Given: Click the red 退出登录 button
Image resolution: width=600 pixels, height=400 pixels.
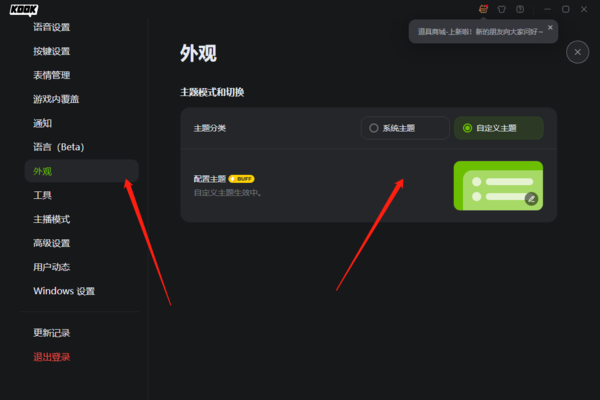Looking at the screenshot, I should click(x=52, y=357).
